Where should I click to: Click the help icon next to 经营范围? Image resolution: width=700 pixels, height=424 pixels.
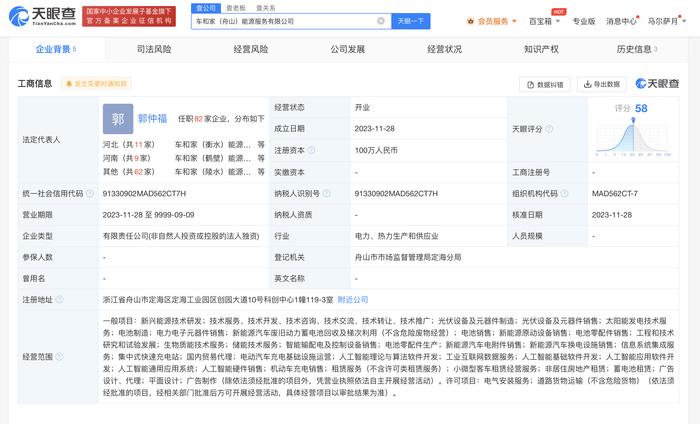click(x=59, y=357)
